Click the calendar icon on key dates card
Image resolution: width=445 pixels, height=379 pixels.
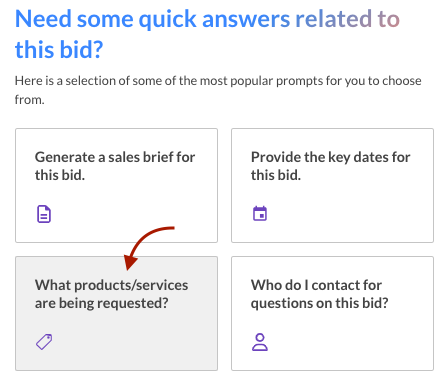pos(260,213)
